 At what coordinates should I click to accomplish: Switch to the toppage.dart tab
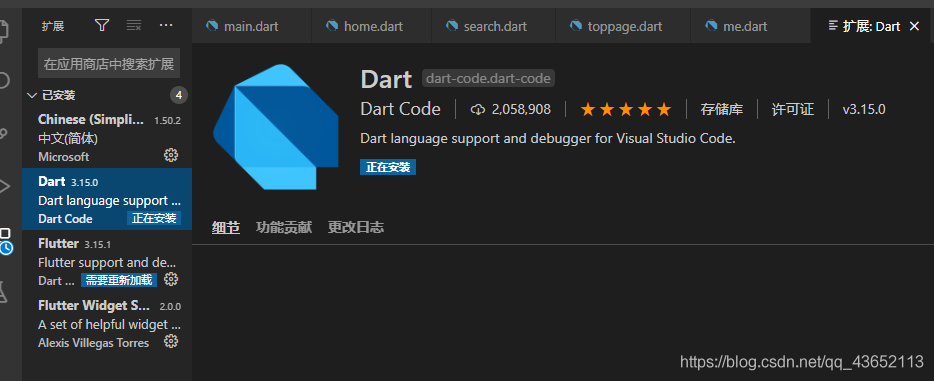point(623,26)
